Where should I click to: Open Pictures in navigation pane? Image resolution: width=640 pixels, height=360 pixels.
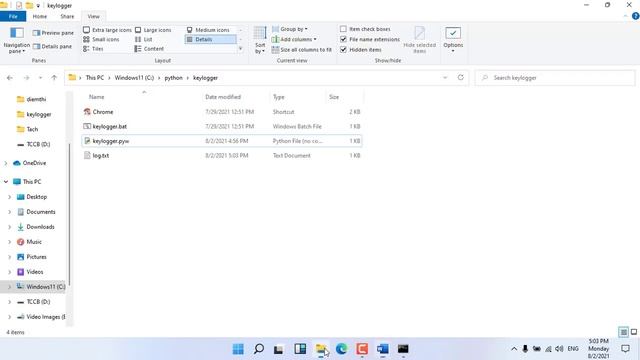coord(32,257)
